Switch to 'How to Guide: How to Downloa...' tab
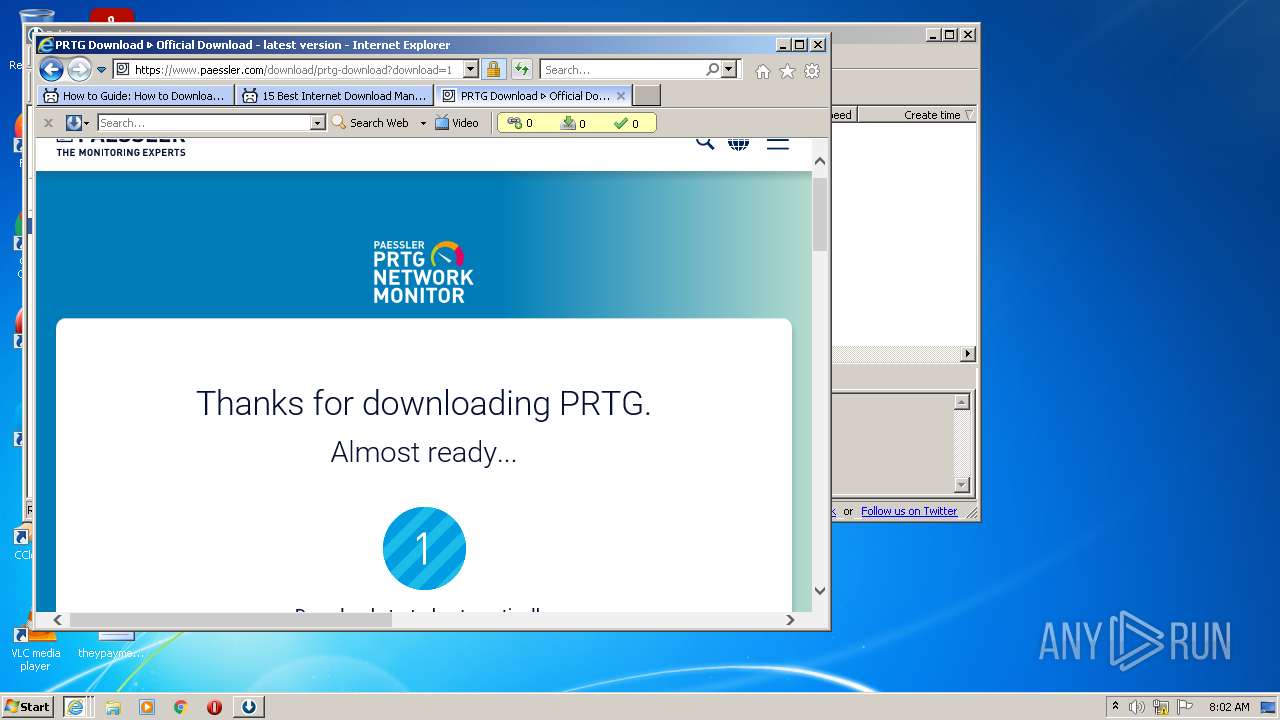Screen dimensions: 1280x720 (136, 96)
